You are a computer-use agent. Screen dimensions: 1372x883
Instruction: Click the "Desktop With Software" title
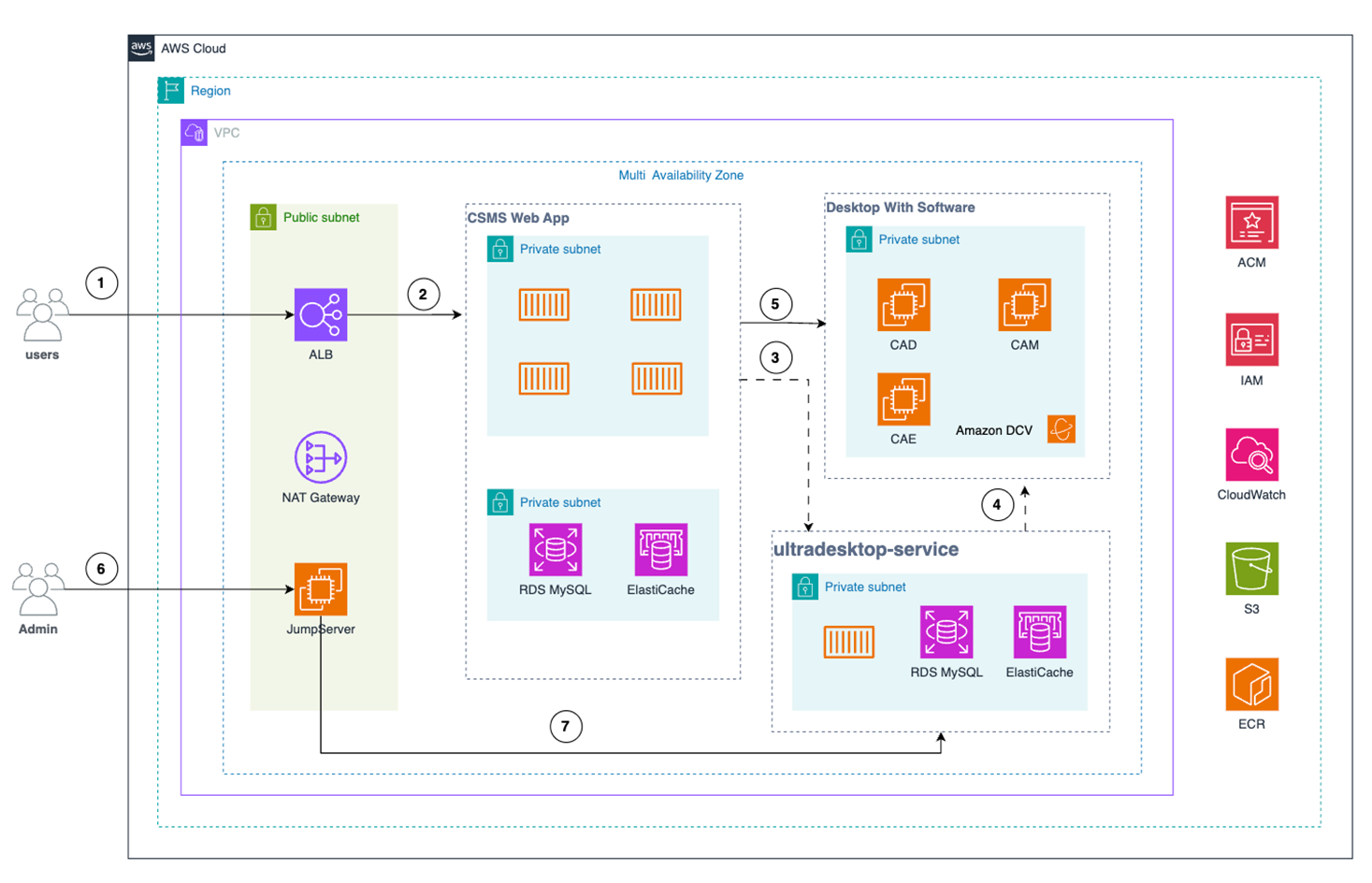pos(901,208)
